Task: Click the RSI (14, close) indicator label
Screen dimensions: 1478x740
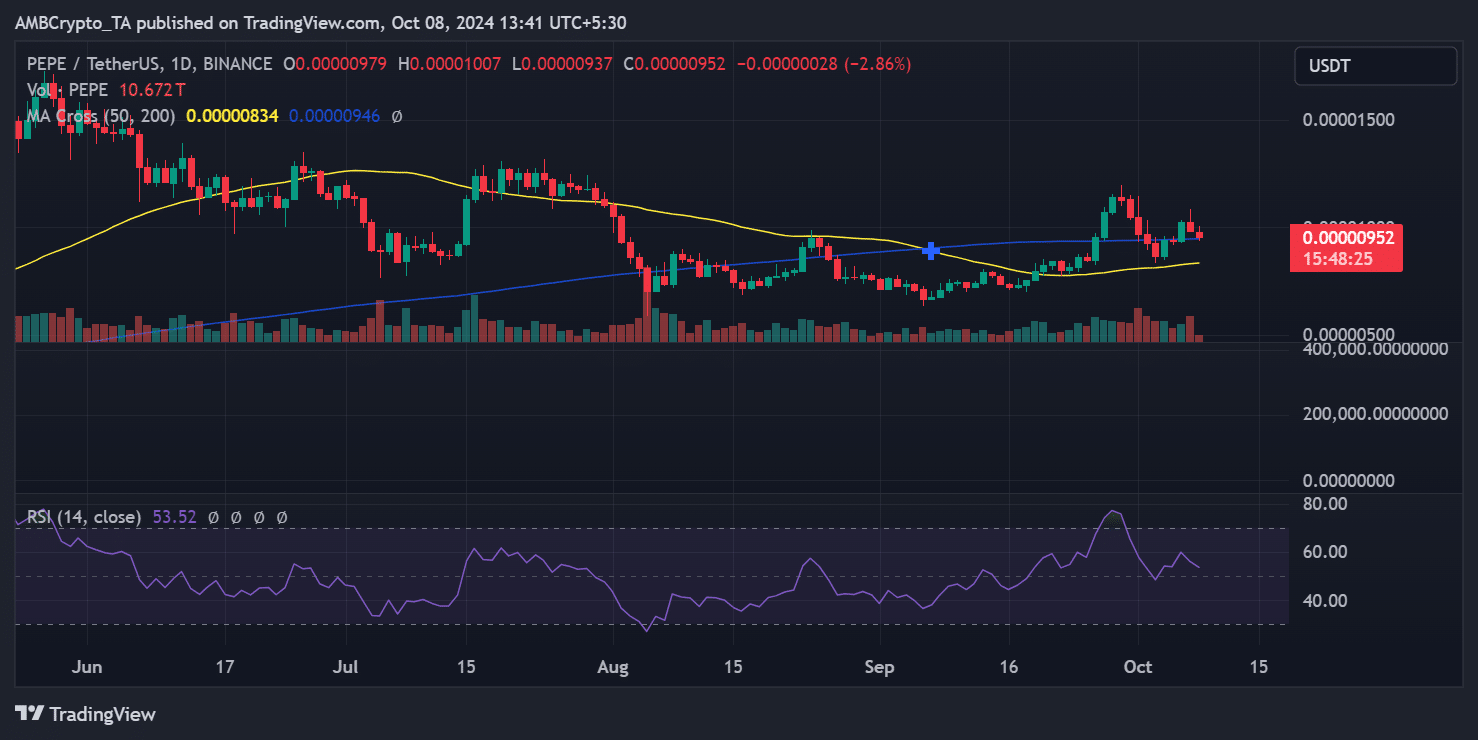Action: pyautogui.click(x=83, y=517)
